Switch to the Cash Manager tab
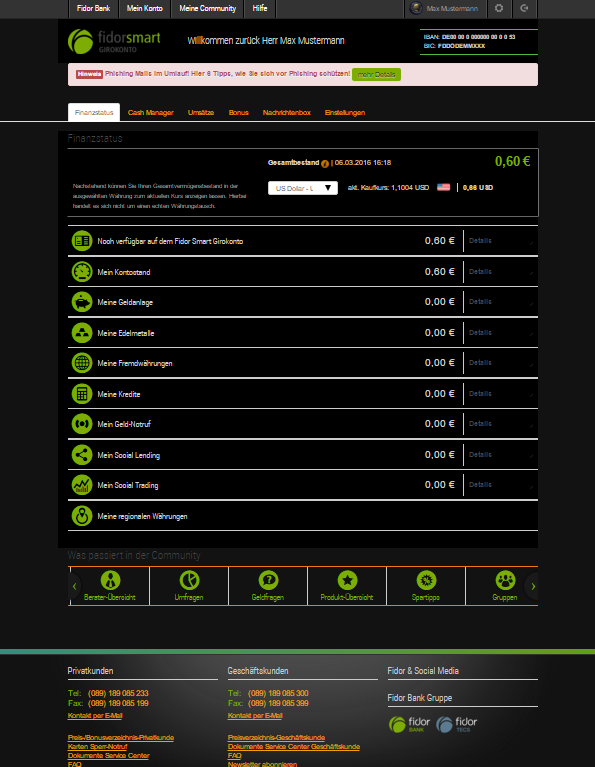This screenshot has height=767, width=595. (151, 113)
